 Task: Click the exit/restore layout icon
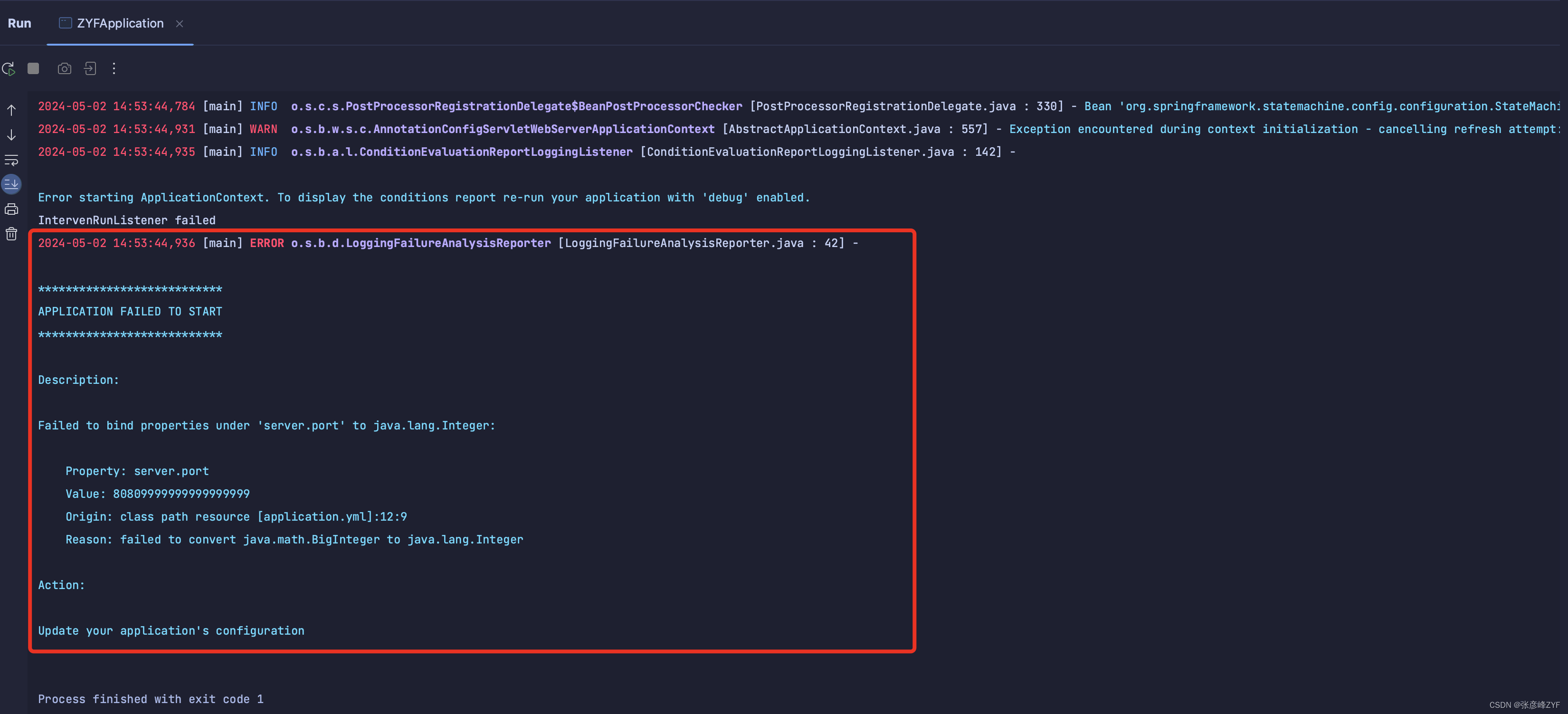pyautogui.click(x=90, y=69)
